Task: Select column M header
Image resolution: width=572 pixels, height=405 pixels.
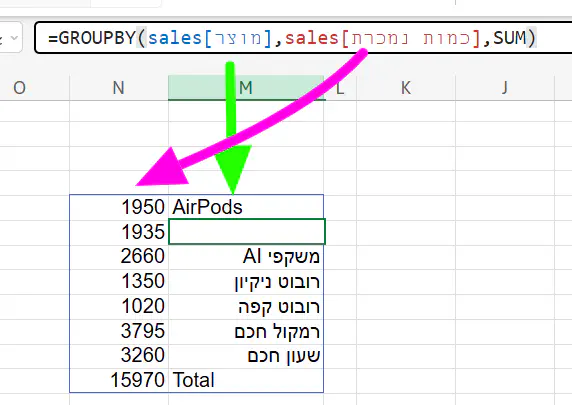Action: click(x=246, y=88)
